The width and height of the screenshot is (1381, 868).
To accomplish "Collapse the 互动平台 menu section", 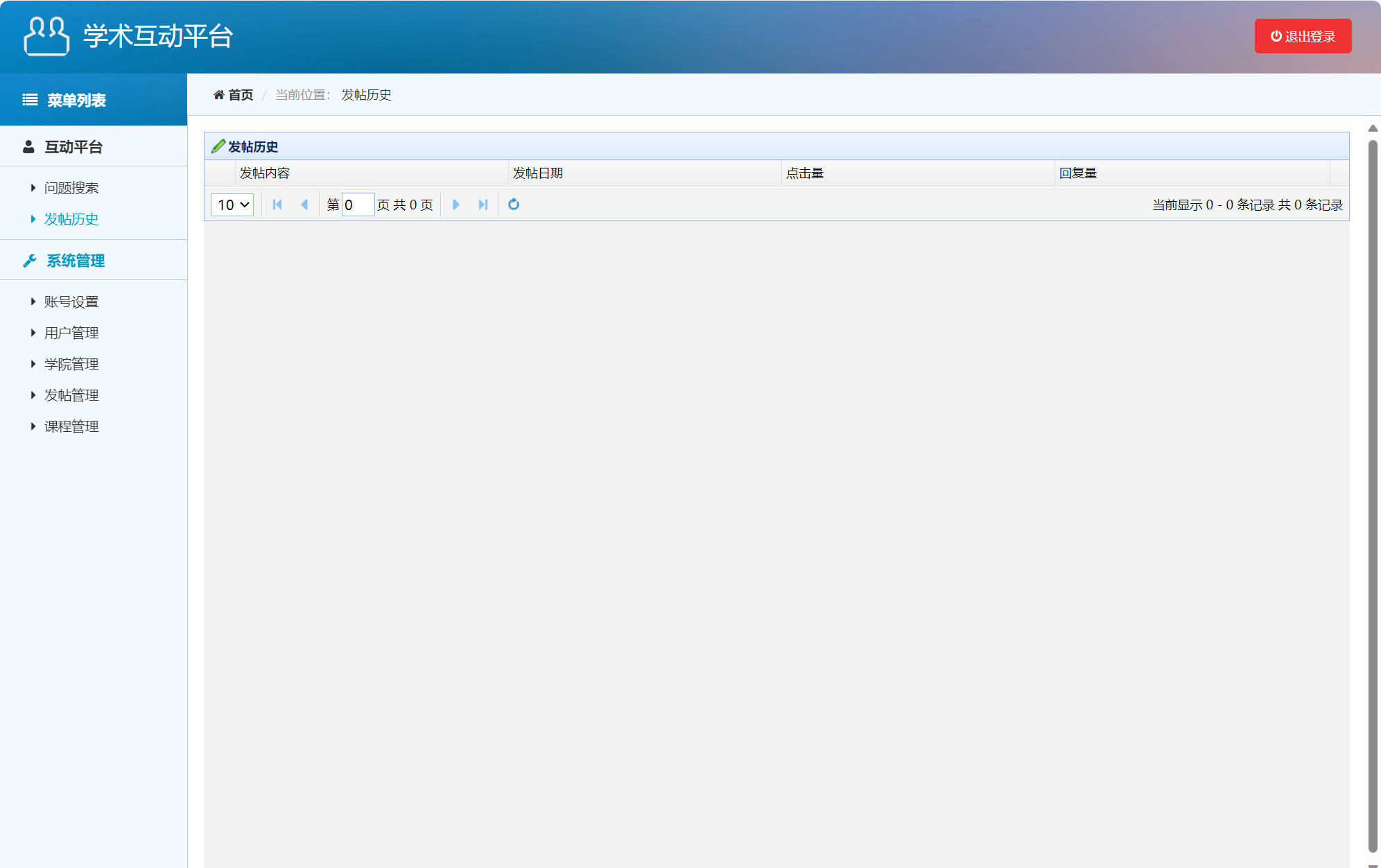I will [73, 147].
